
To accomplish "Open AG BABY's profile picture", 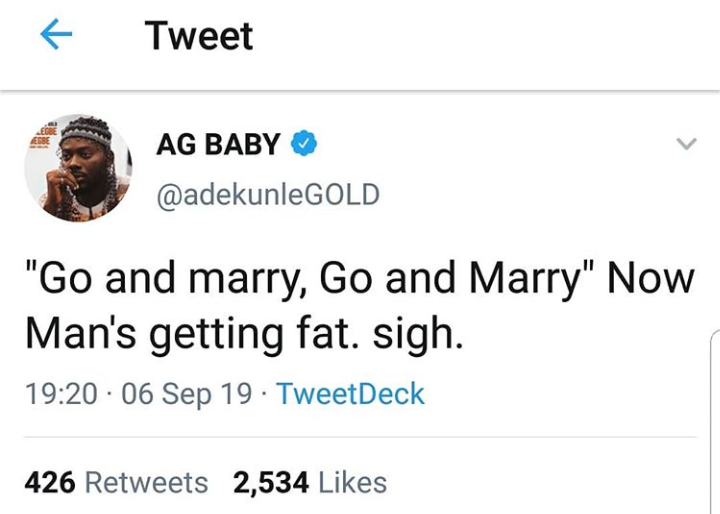I will click(x=79, y=168).
